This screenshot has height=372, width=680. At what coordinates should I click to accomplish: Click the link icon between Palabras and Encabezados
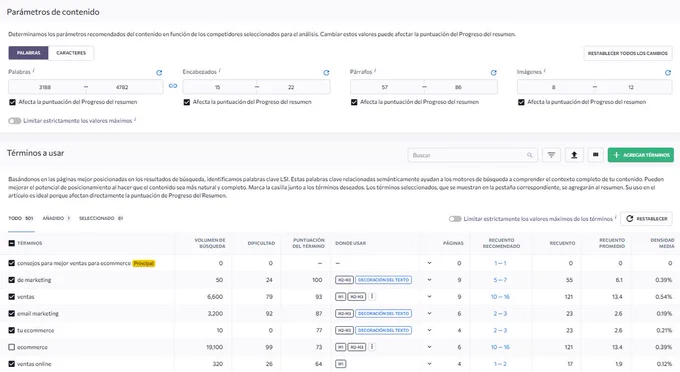click(x=173, y=86)
